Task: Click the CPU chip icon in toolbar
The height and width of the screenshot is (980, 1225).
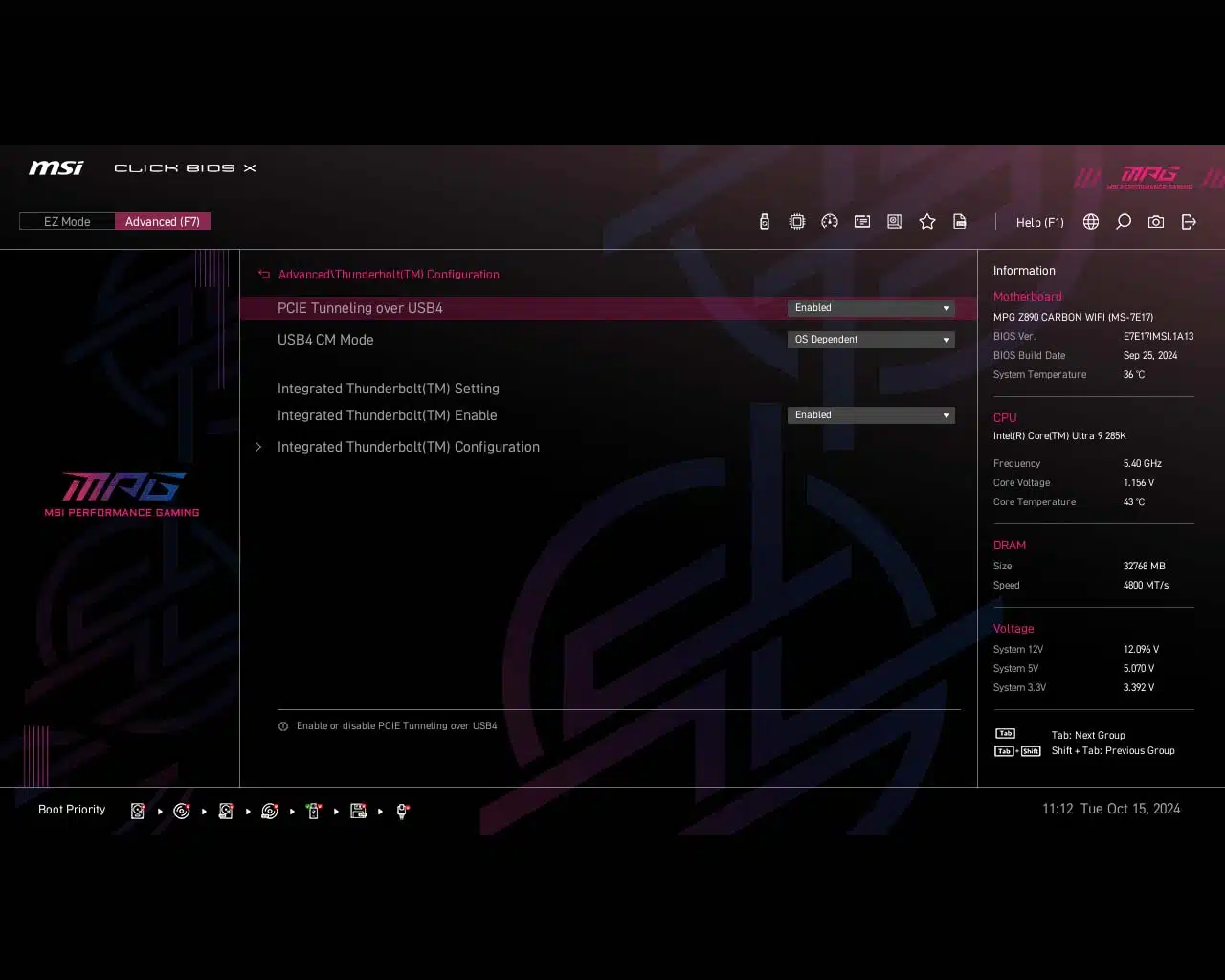Action: click(797, 222)
